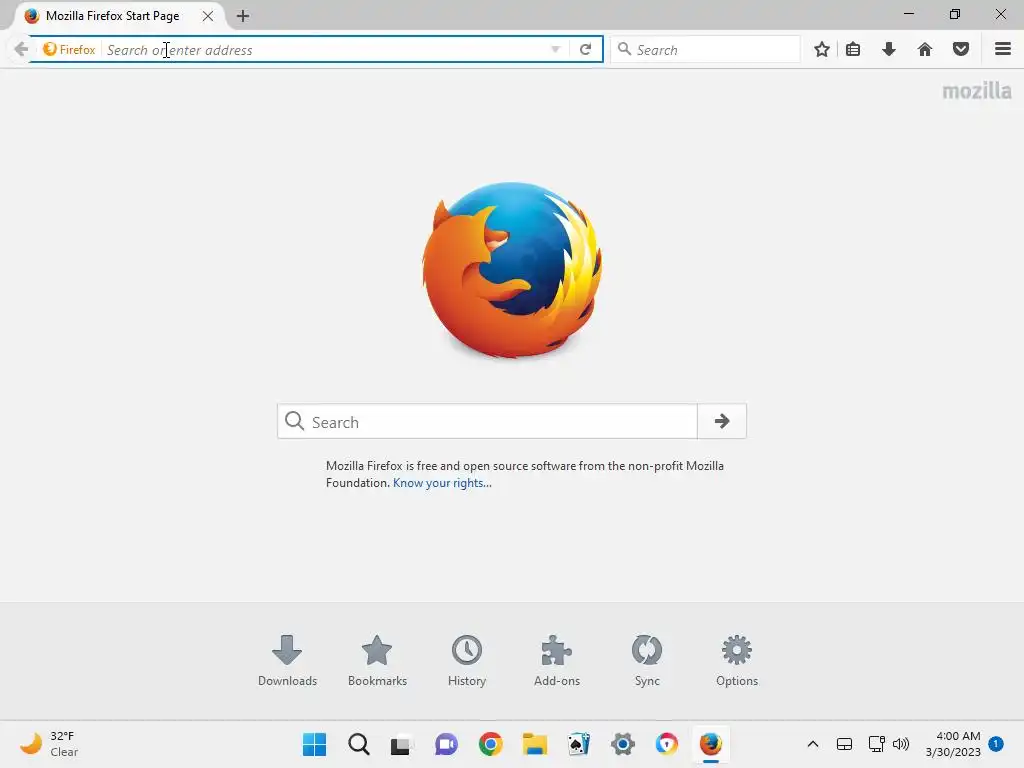Screen dimensions: 1024x768
Task: Open Bookmarks from the start page
Action: pos(377,660)
